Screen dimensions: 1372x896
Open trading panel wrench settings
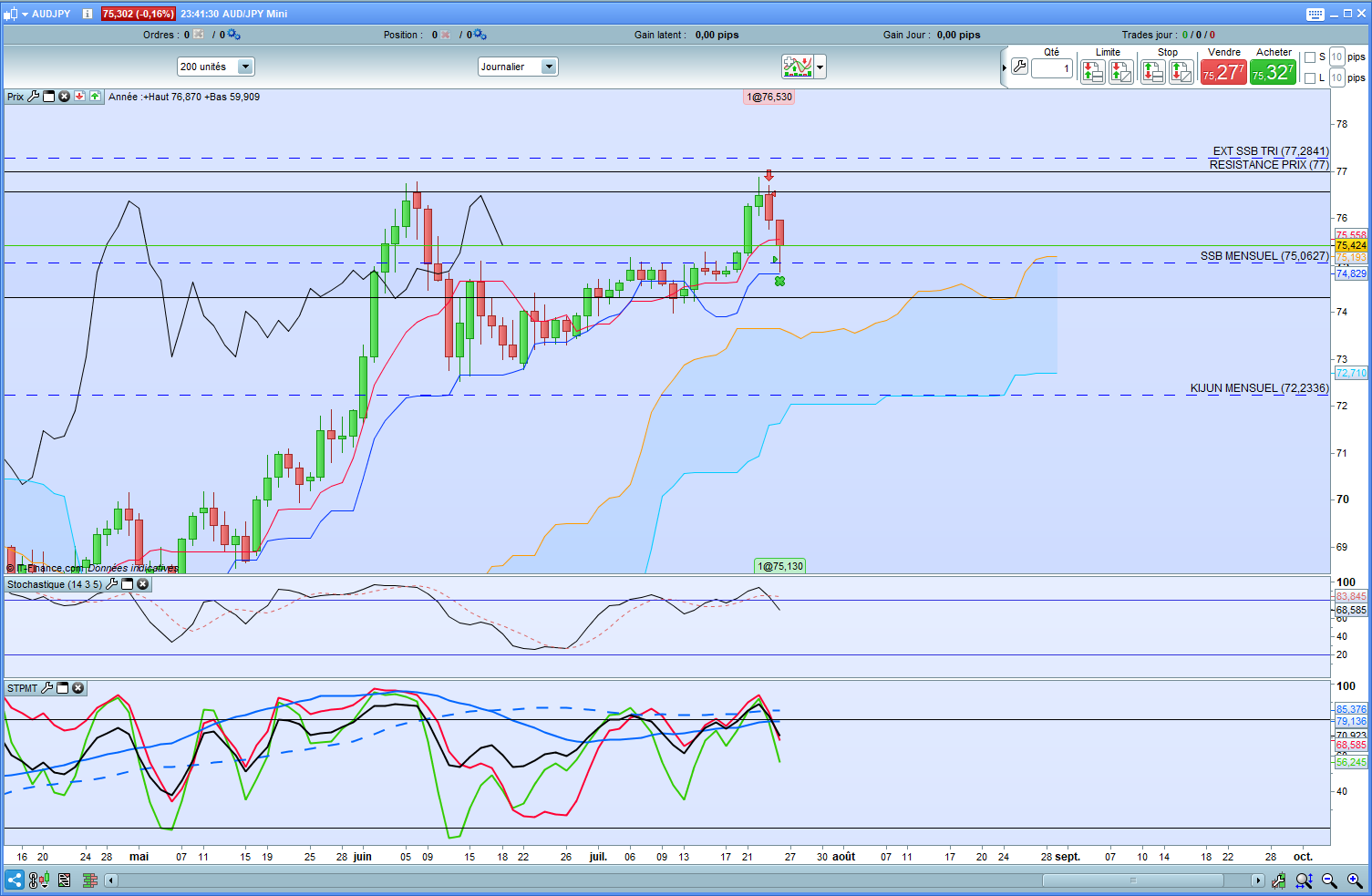[1019, 67]
